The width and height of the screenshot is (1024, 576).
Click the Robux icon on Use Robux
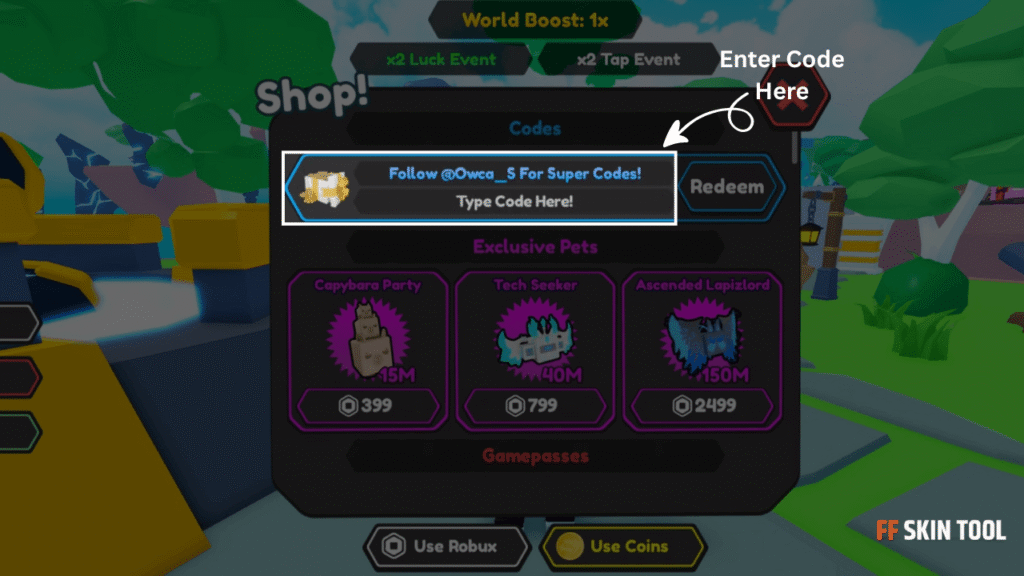(394, 546)
